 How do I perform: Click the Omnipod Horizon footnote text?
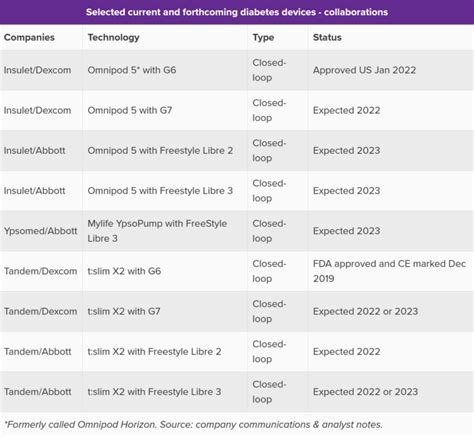pyautogui.click(x=193, y=425)
